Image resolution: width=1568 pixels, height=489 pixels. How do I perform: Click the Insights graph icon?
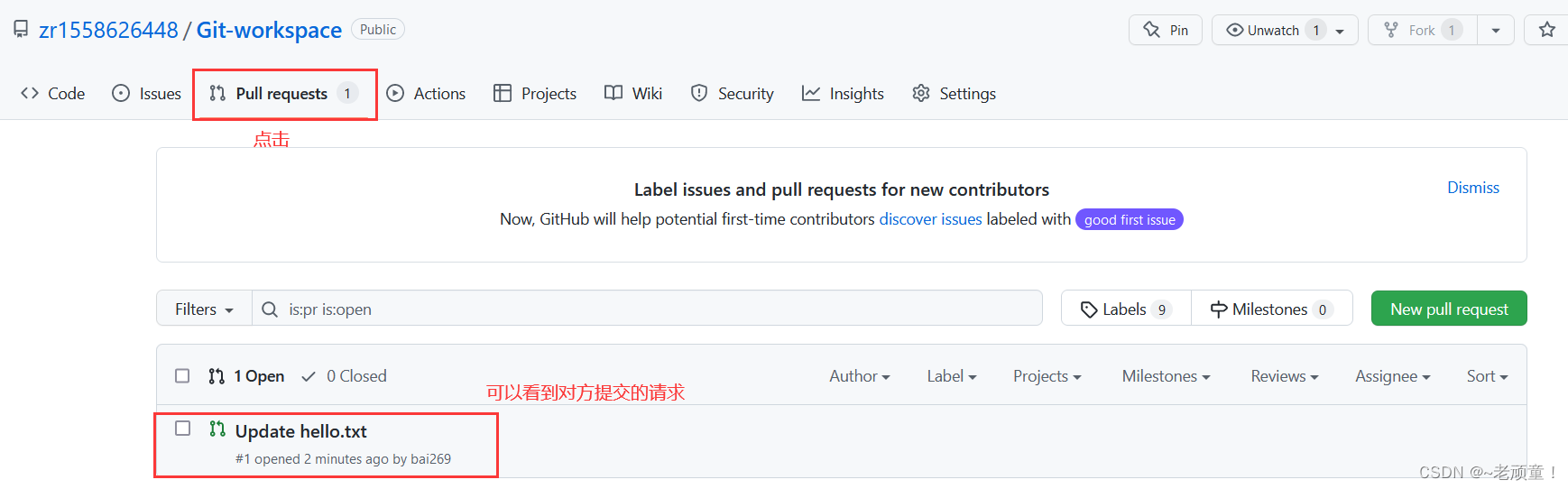[x=811, y=93]
